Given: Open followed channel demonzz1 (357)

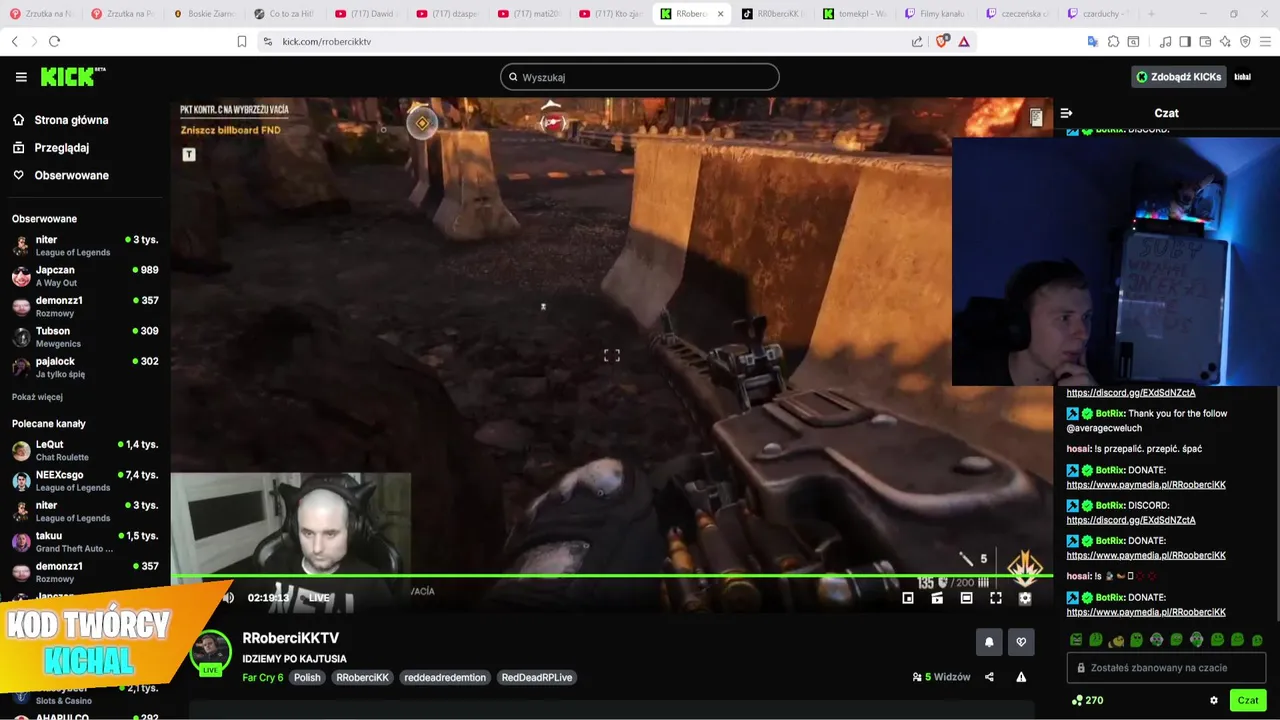Looking at the screenshot, I should 85,307.
